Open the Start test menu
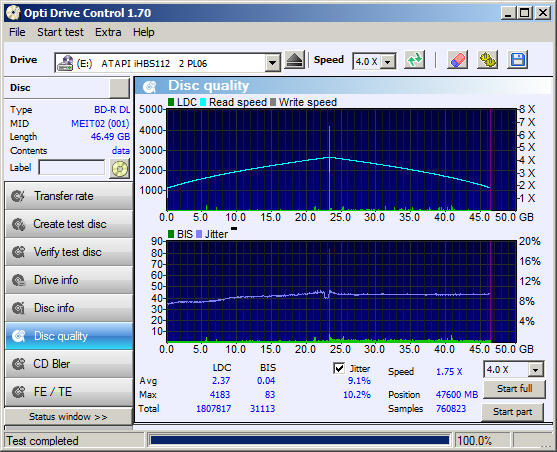Image resolution: width=557 pixels, height=452 pixels. [x=60, y=32]
